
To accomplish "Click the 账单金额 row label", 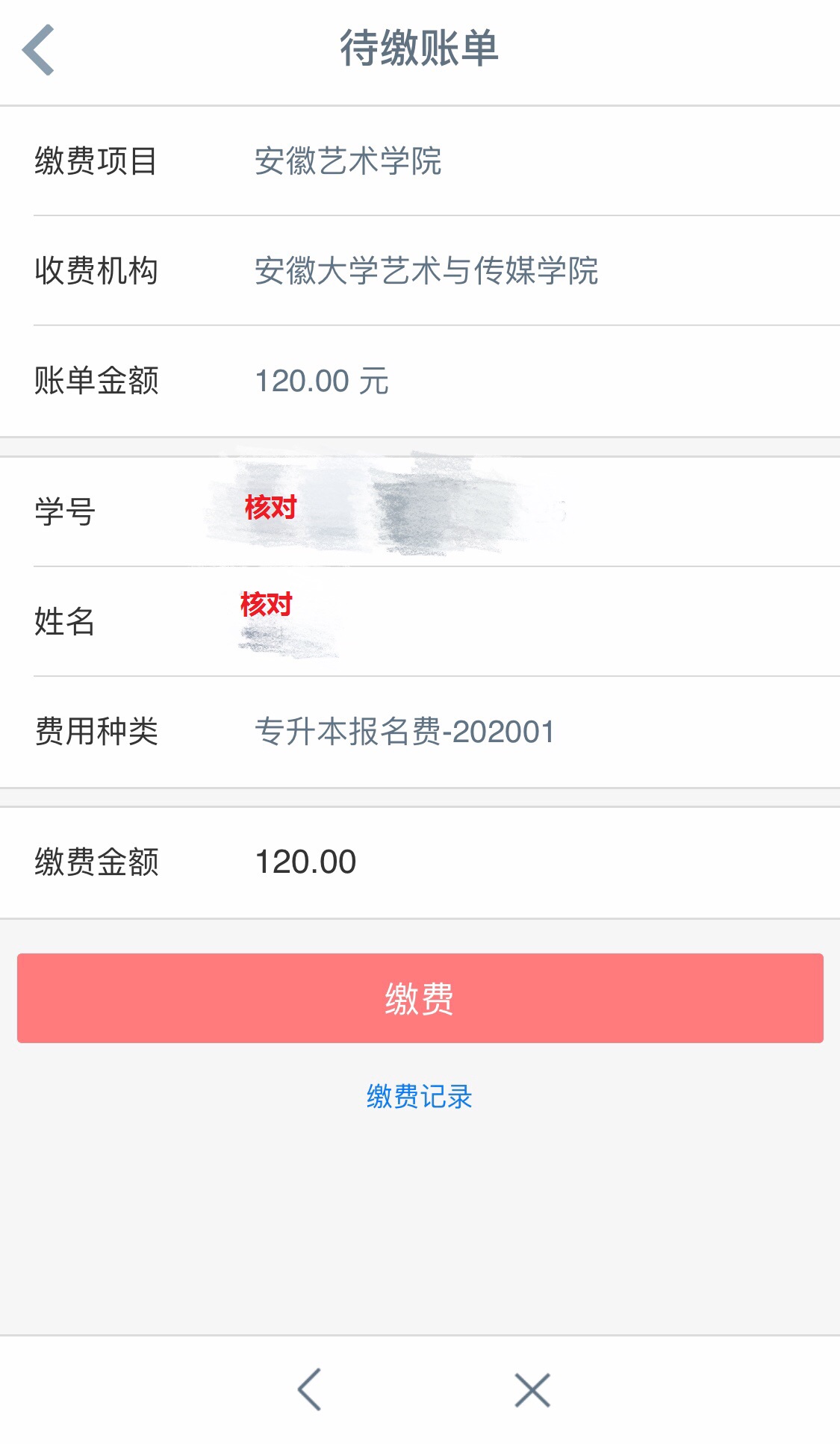I will point(96,380).
